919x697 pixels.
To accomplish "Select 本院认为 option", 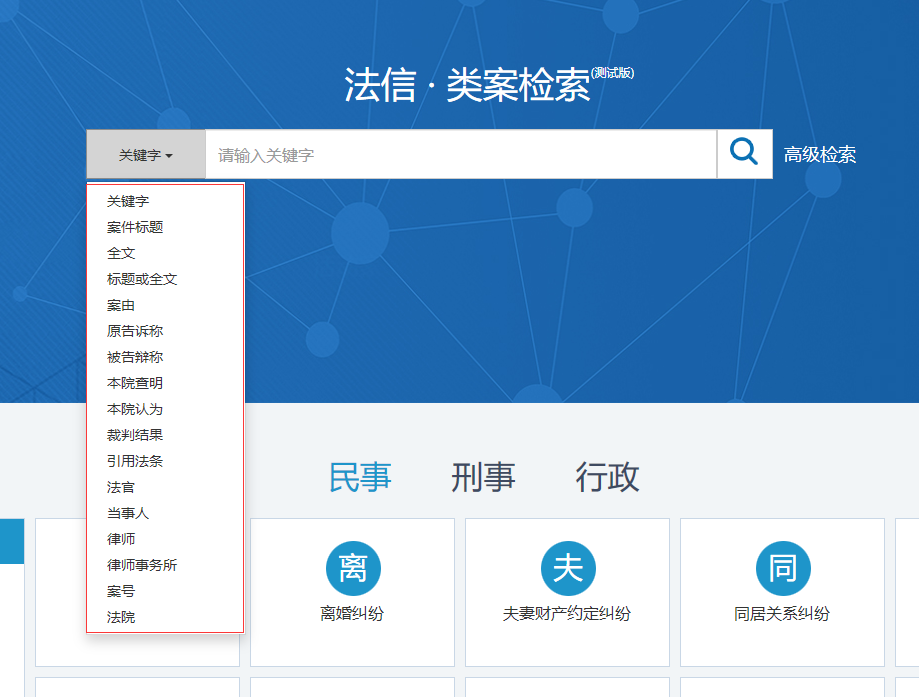I will click(135, 409).
